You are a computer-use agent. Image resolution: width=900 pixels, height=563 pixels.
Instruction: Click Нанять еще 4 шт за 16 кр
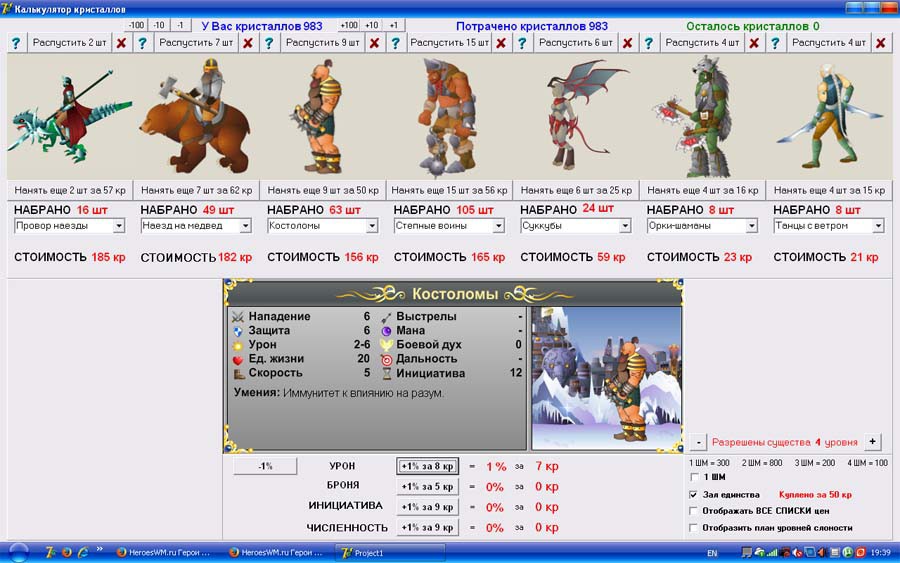(703, 190)
